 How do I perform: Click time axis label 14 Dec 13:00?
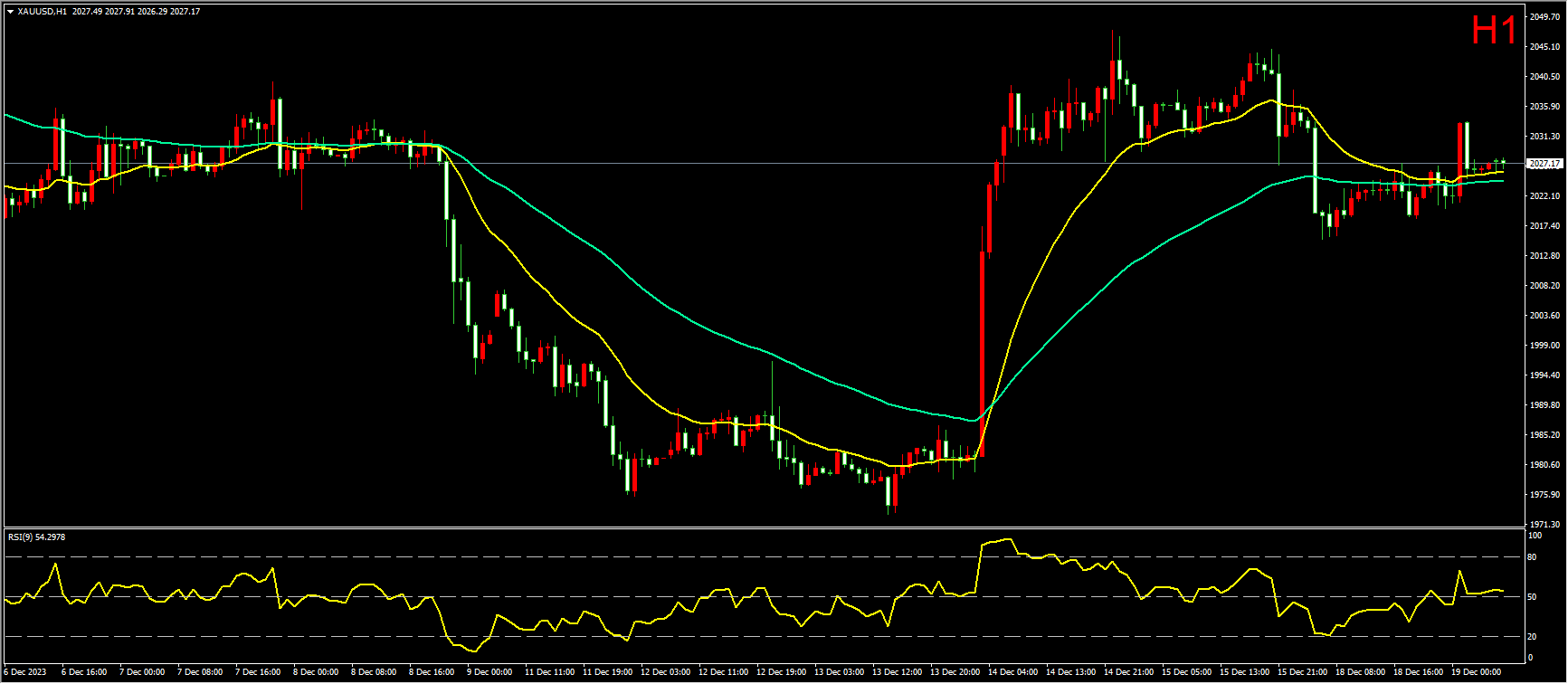tap(1070, 672)
